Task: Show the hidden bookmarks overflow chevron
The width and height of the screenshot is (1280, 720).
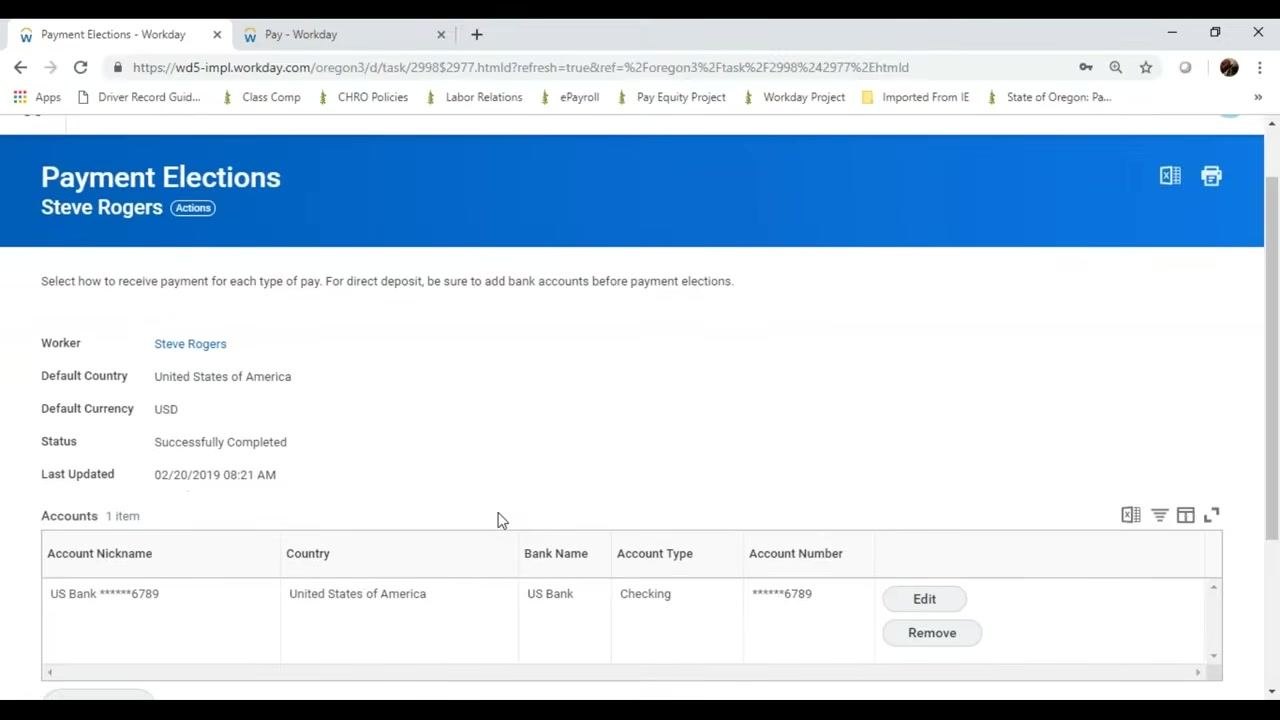Action: (x=1258, y=97)
